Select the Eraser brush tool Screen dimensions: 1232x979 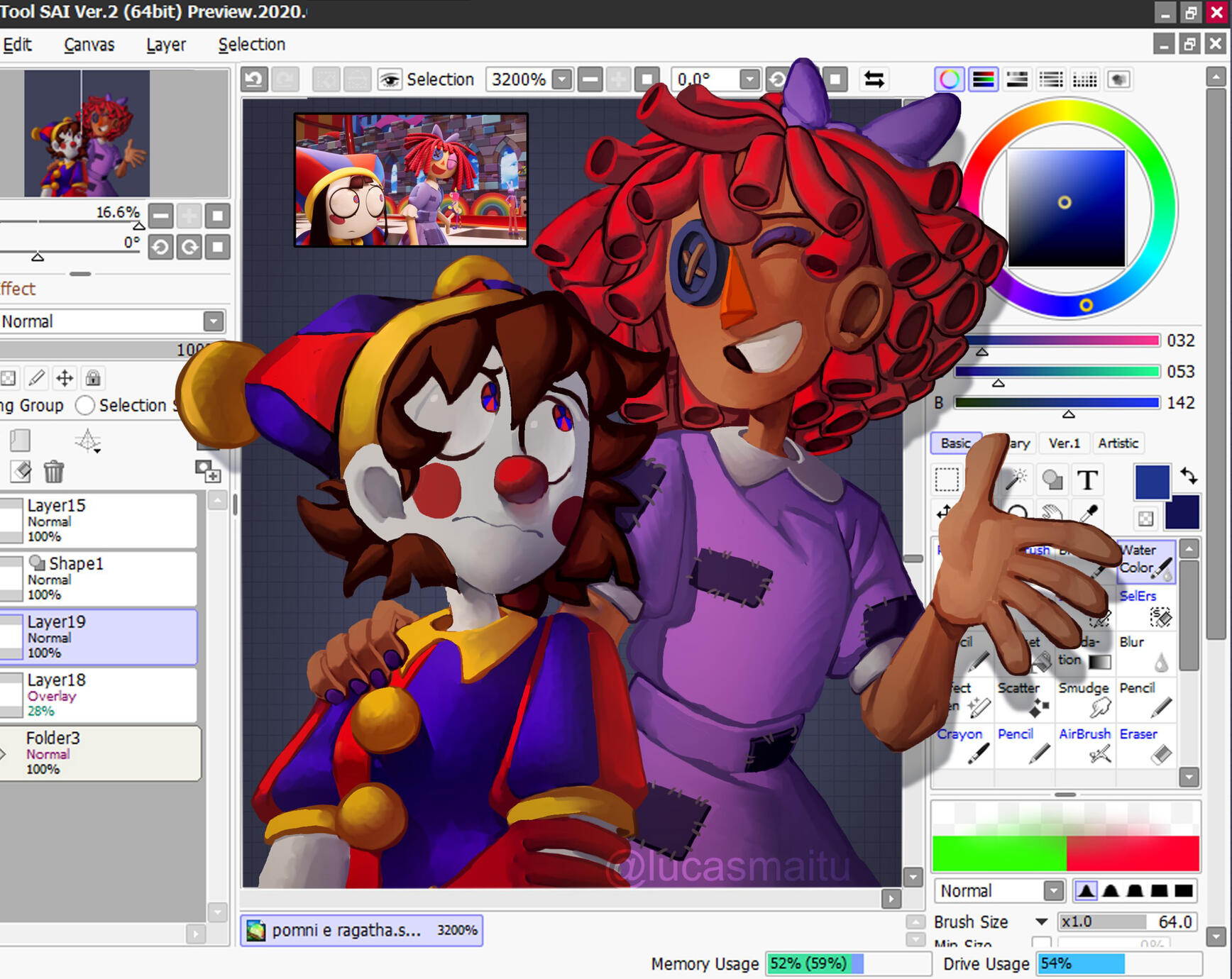click(x=1147, y=745)
